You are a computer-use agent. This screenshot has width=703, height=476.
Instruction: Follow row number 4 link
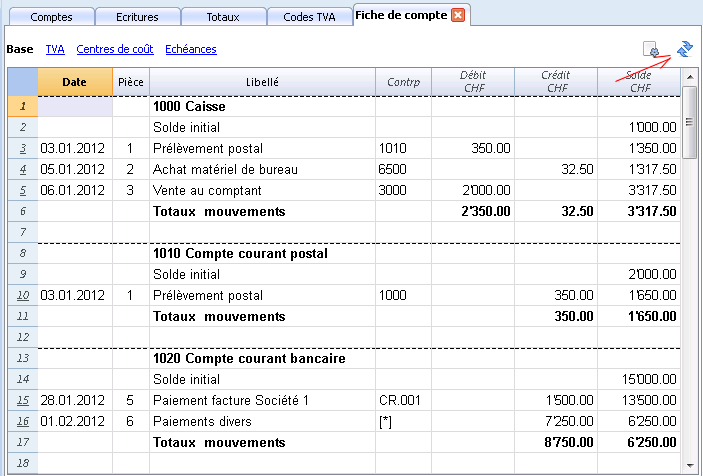click(23, 169)
